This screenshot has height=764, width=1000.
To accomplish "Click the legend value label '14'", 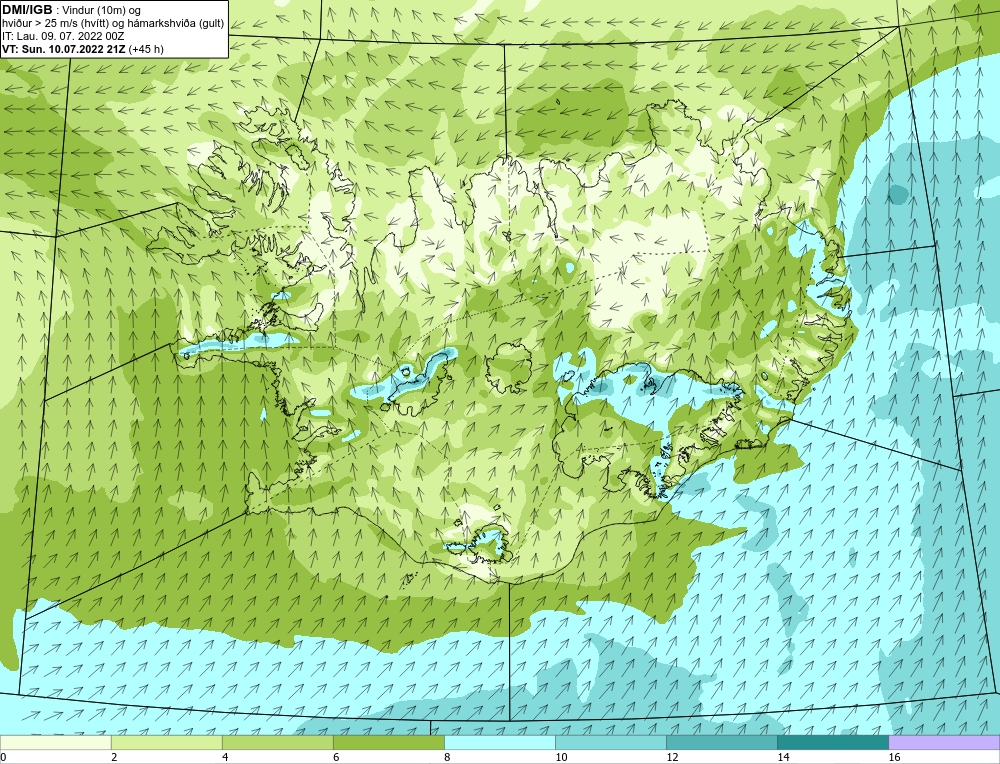I will 783,757.
